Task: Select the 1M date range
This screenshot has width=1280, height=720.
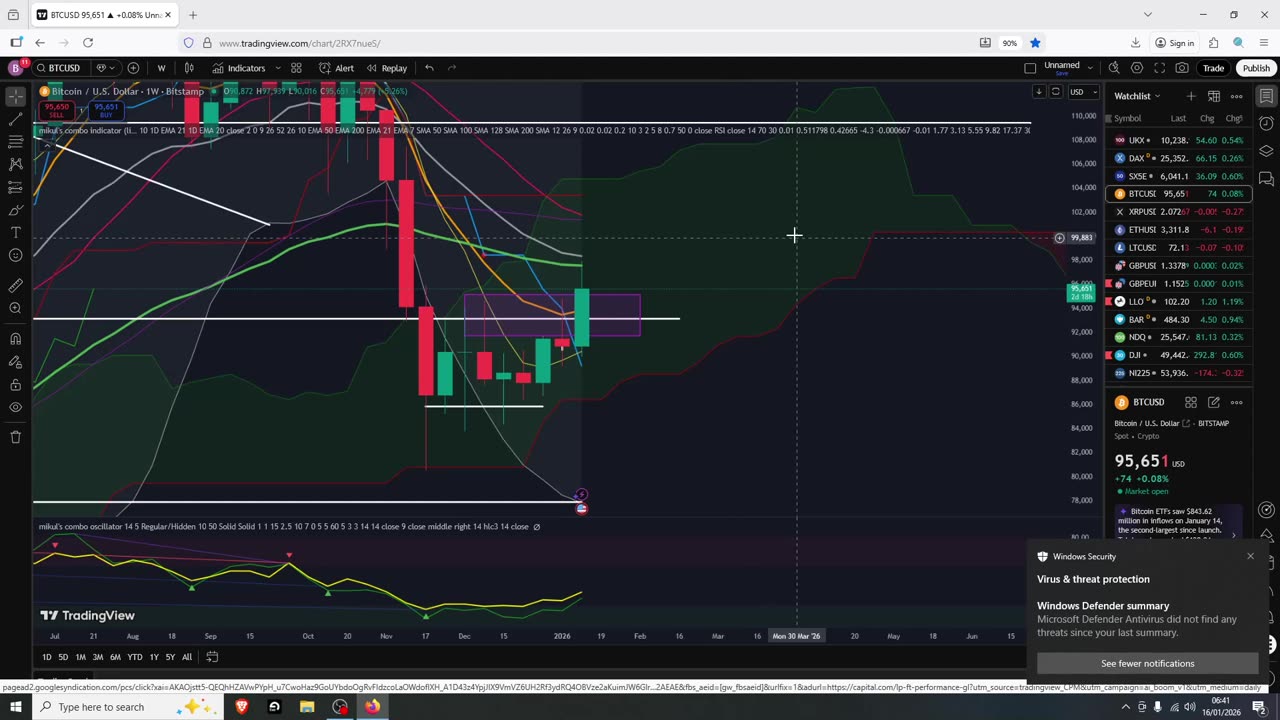Action: click(81, 657)
